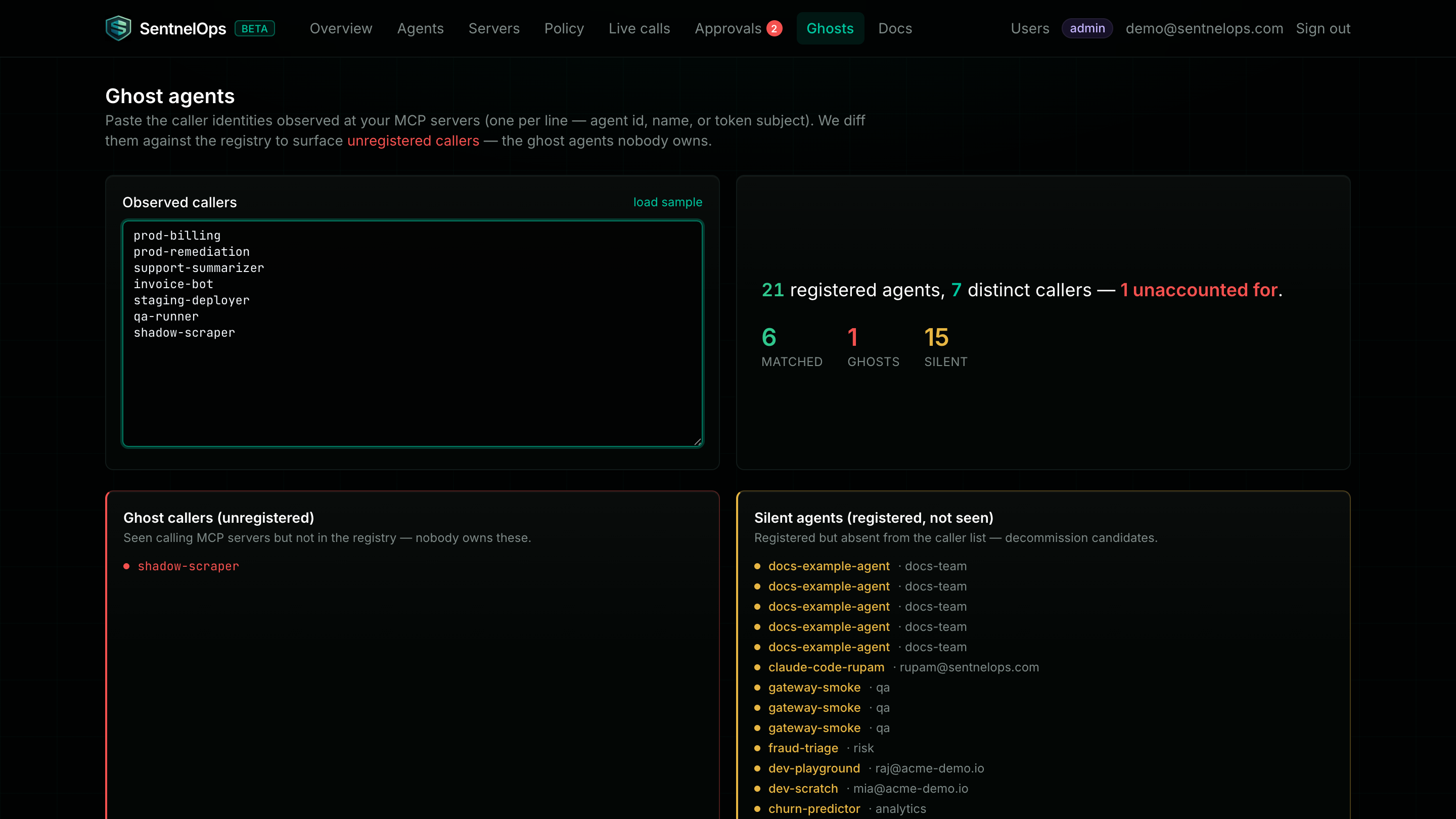This screenshot has width=1456, height=819.
Task: Click the admin role badge
Action: pos(1087,28)
